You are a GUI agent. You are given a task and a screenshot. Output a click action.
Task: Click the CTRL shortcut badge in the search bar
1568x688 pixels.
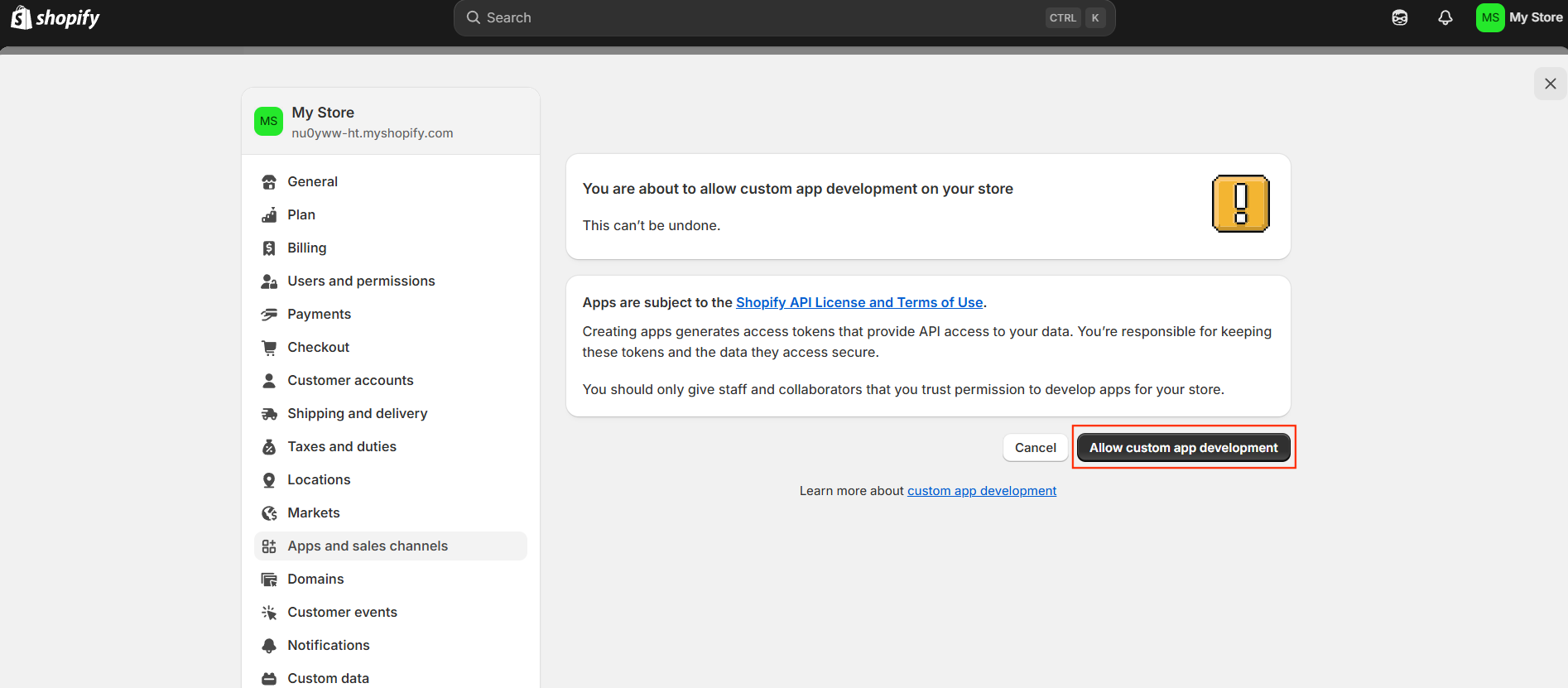click(x=1063, y=17)
